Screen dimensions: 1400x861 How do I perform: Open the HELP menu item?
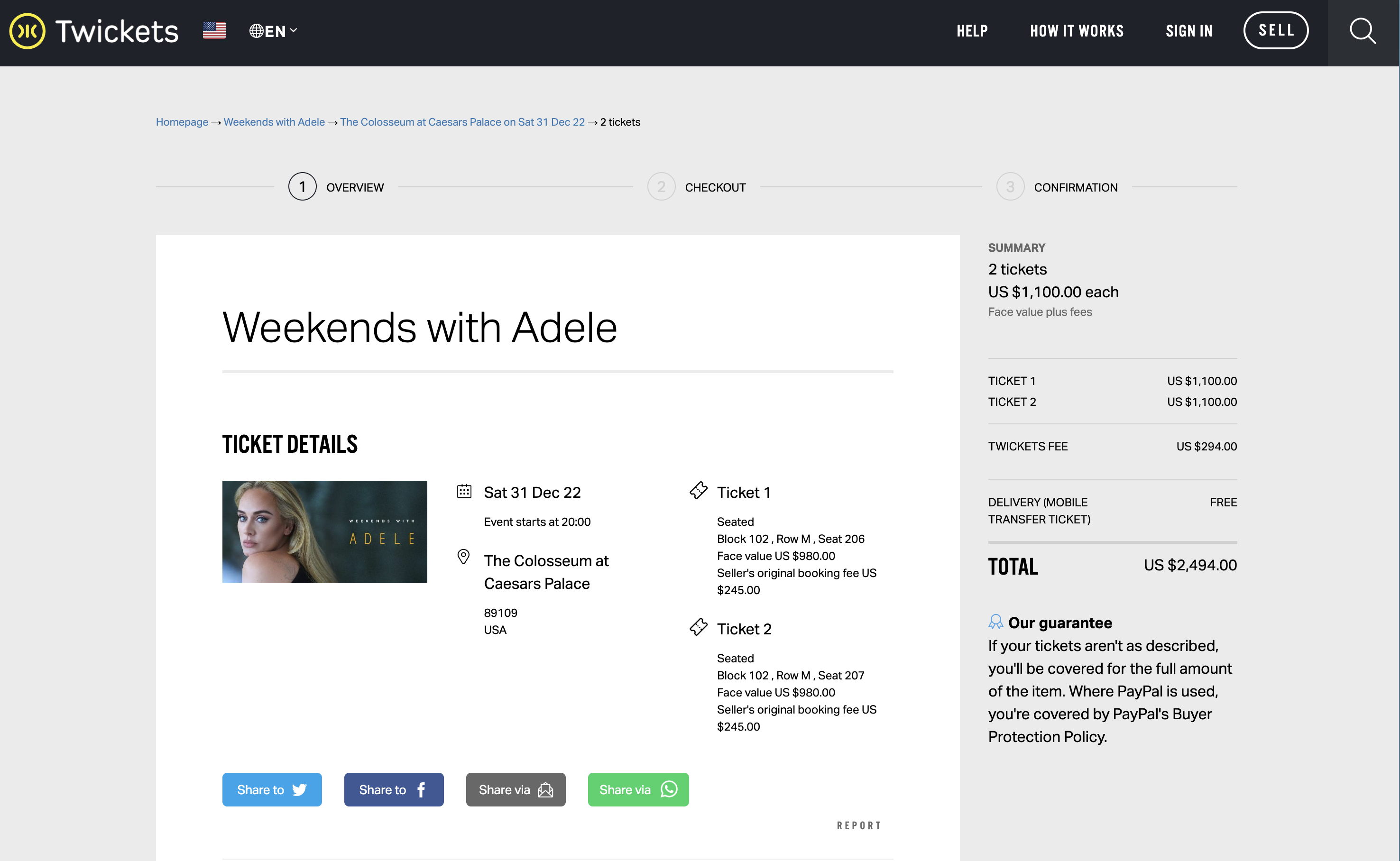pos(972,30)
